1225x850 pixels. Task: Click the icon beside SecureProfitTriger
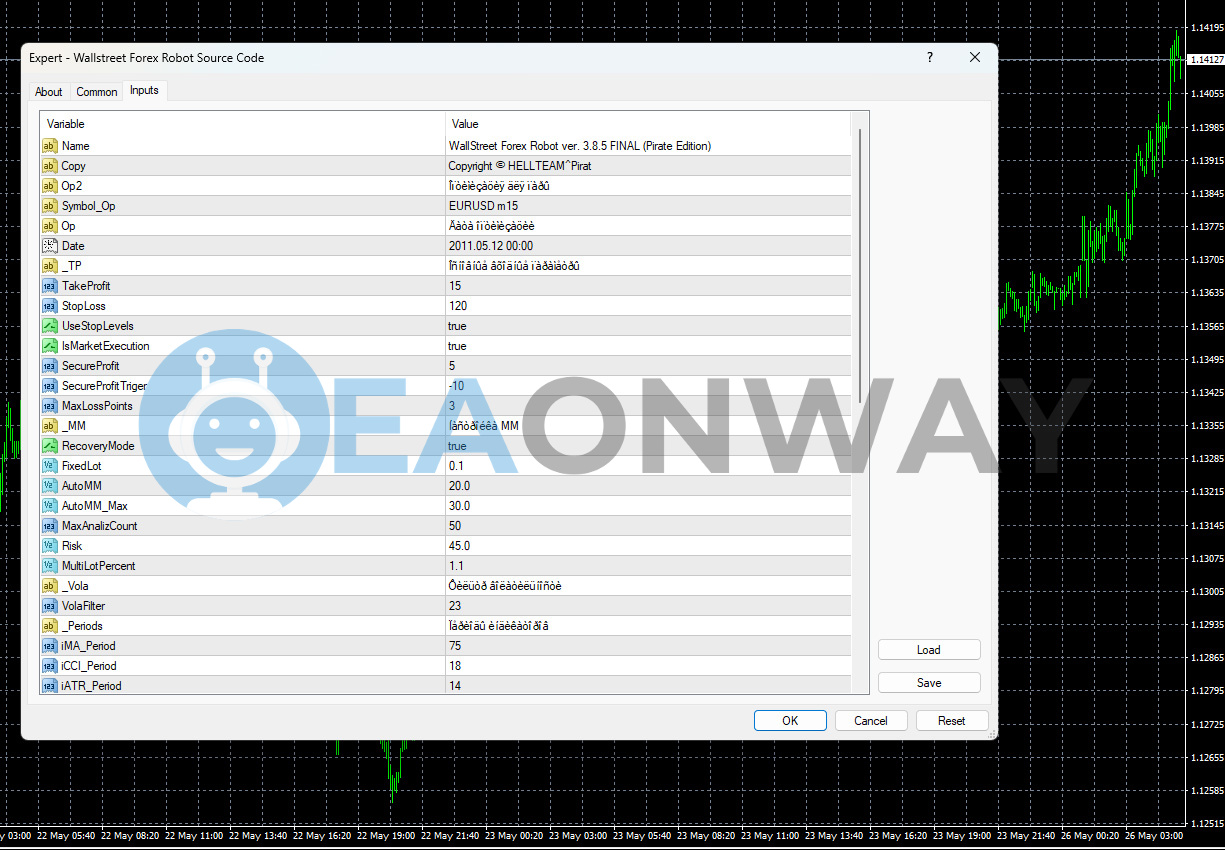coord(50,386)
